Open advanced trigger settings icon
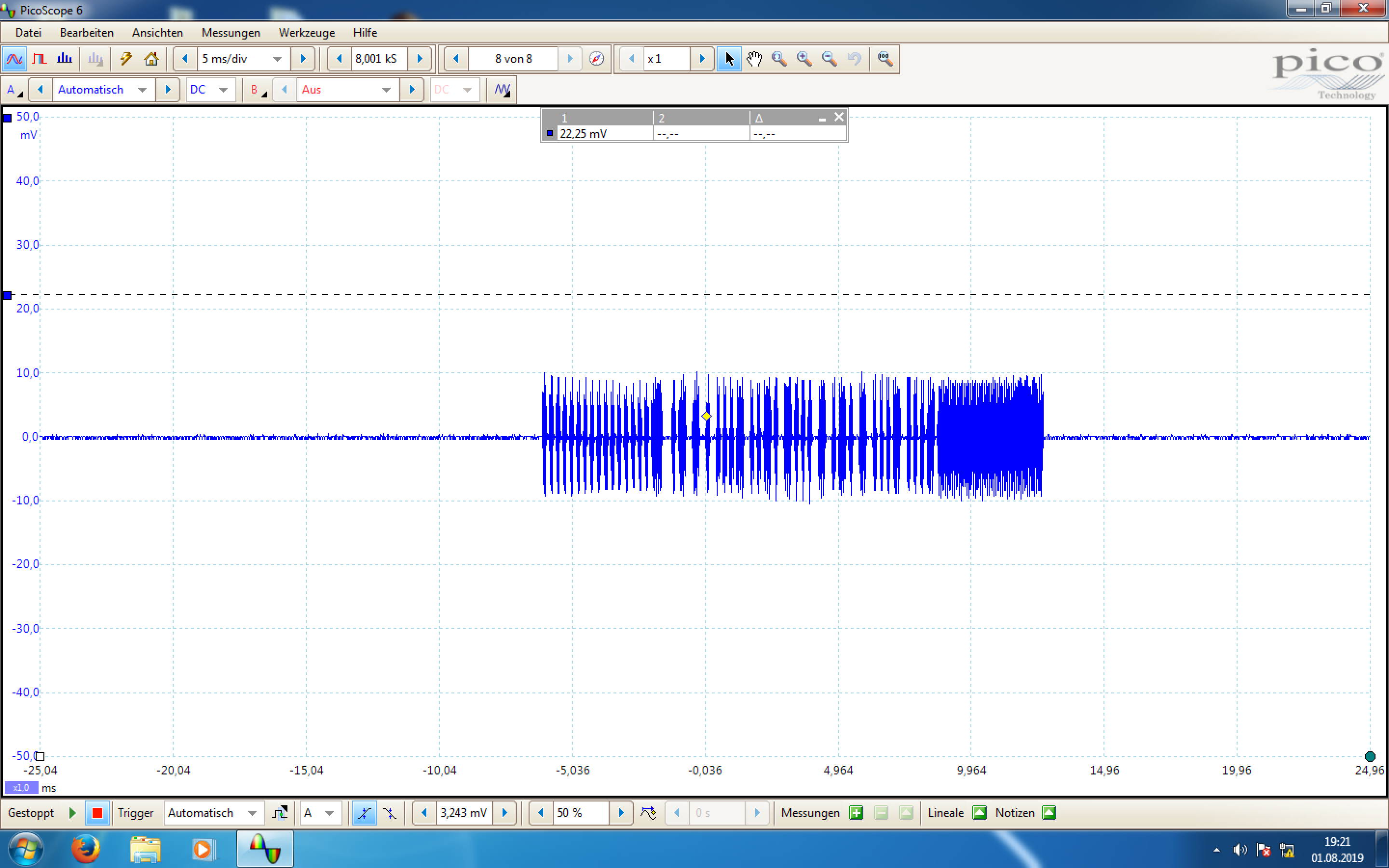1389x868 pixels. click(x=280, y=813)
